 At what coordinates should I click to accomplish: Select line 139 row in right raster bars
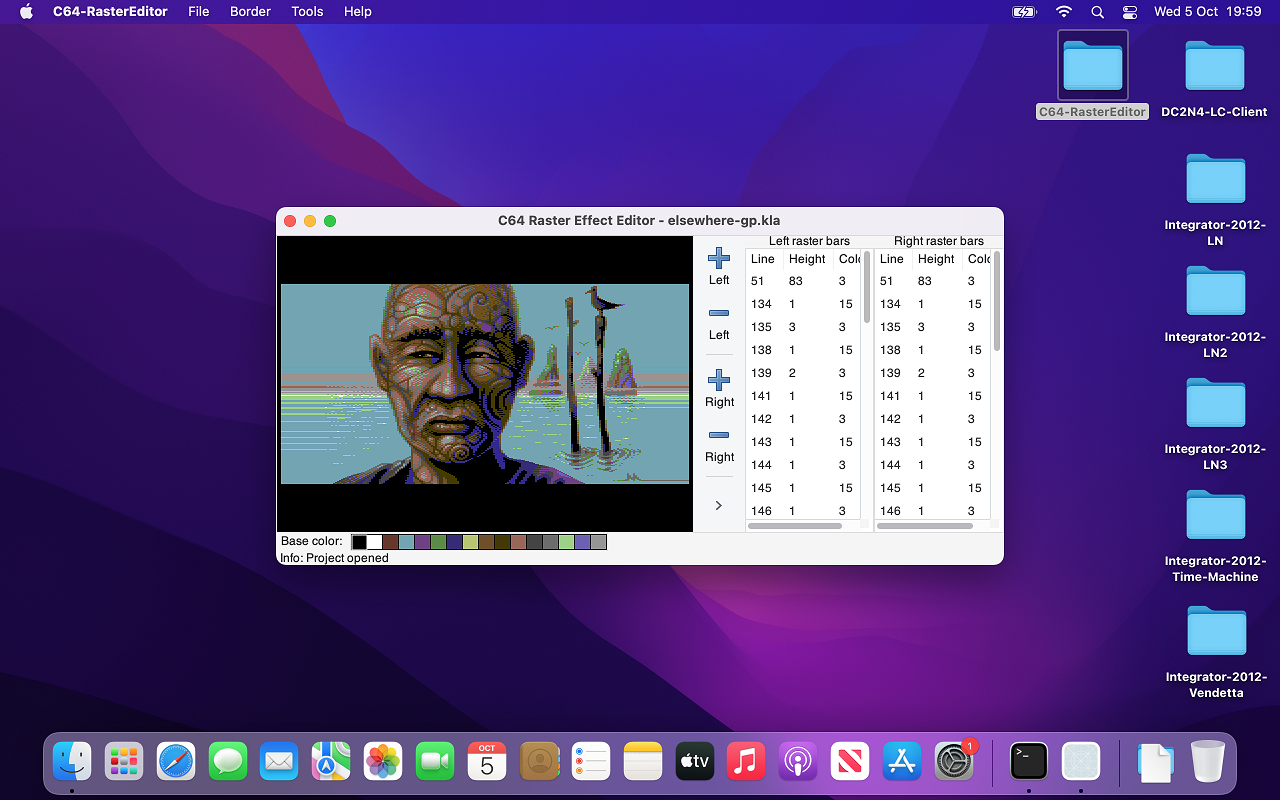(933, 373)
